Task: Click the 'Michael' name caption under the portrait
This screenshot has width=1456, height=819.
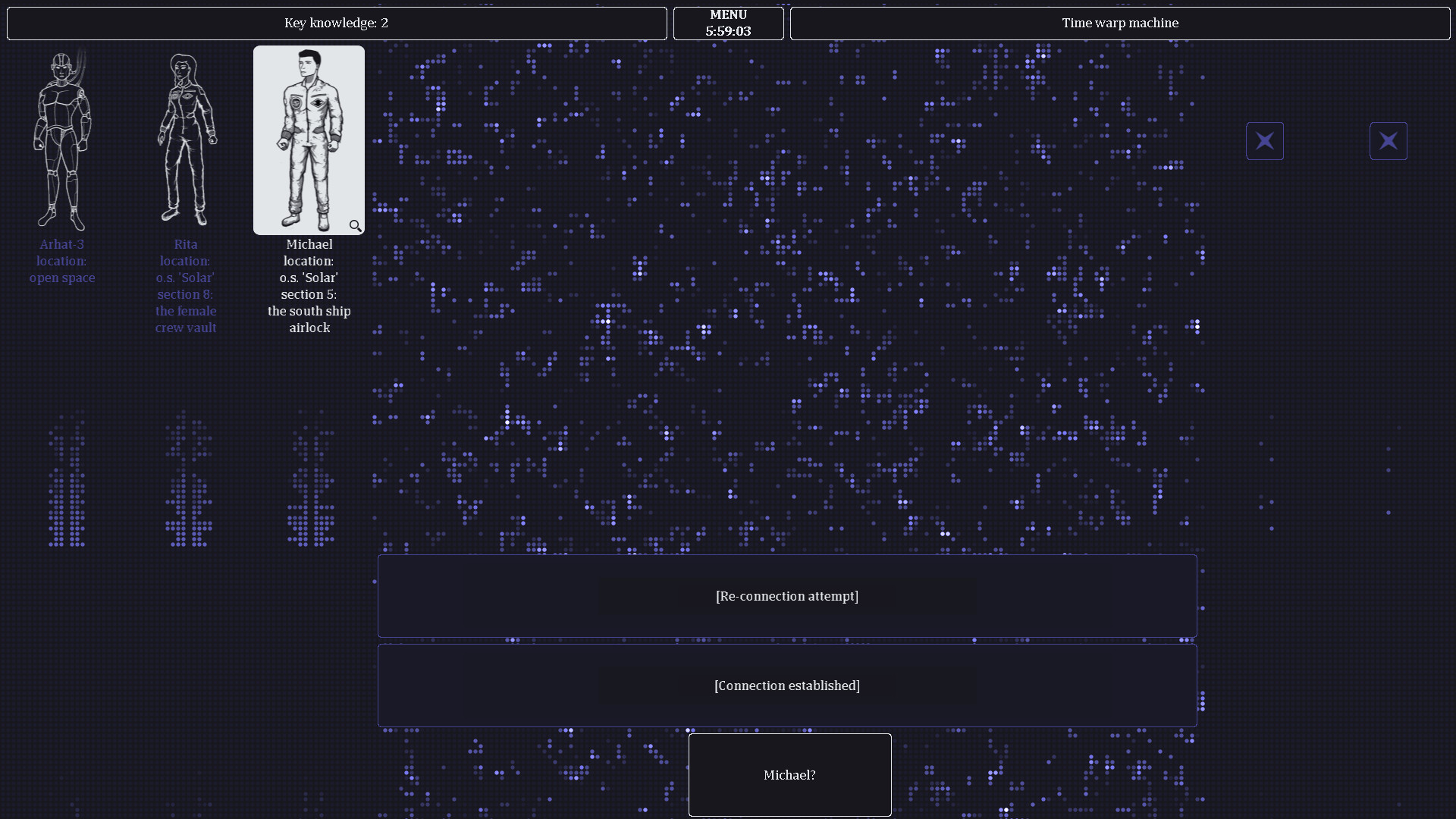Action: click(x=309, y=244)
